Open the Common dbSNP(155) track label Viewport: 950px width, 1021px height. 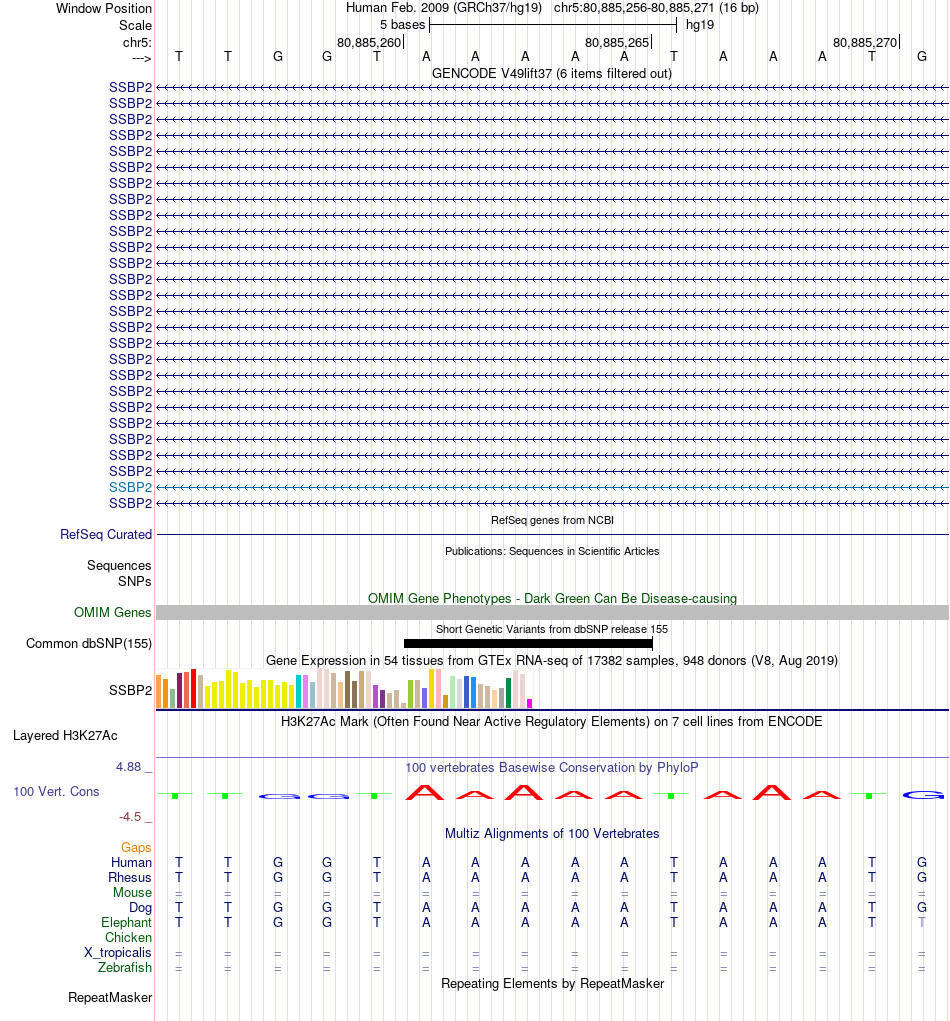(x=89, y=643)
